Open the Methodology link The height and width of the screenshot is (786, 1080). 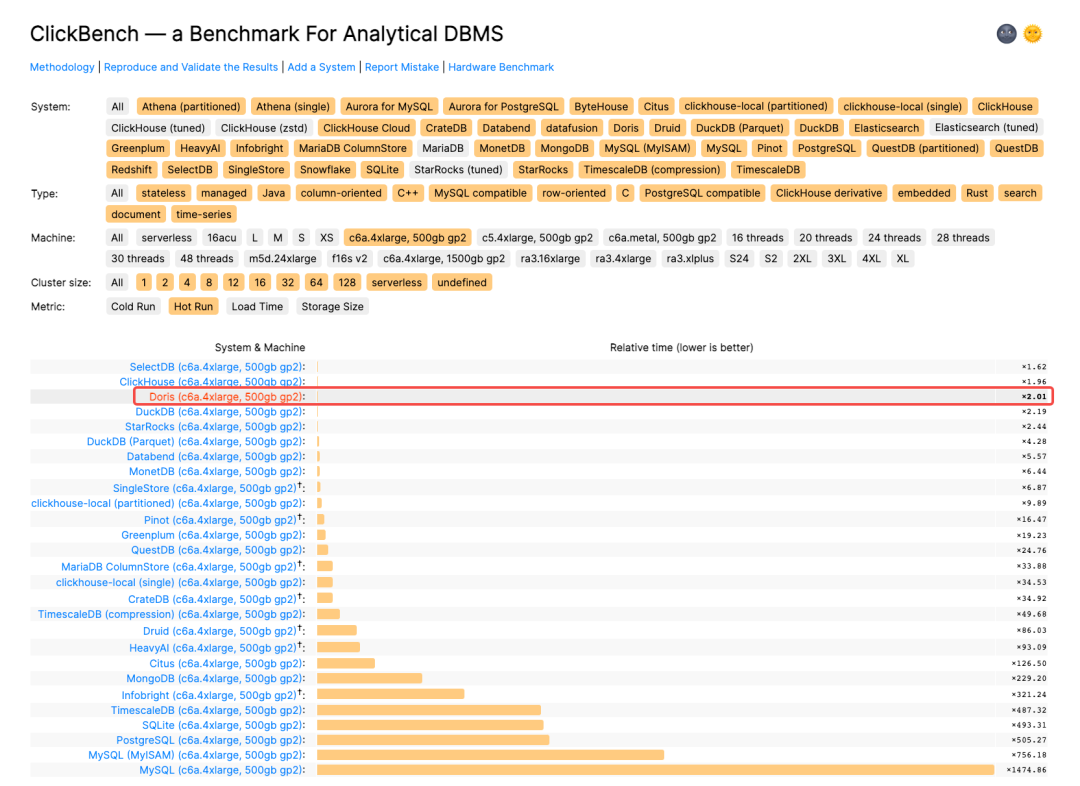(62, 67)
